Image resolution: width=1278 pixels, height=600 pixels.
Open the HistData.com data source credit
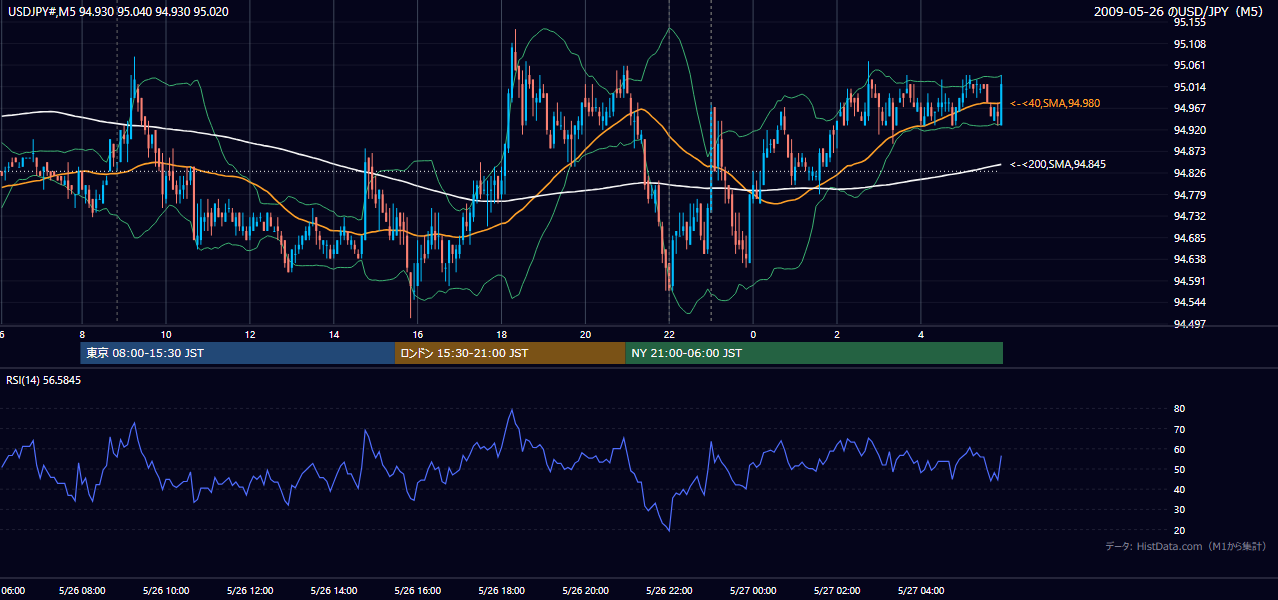click(1186, 546)
